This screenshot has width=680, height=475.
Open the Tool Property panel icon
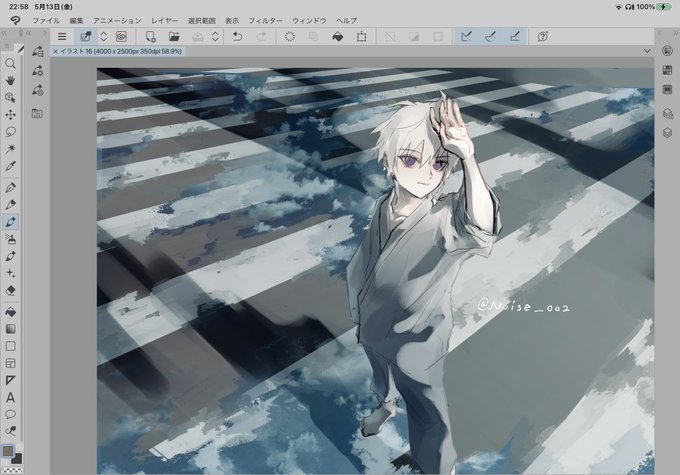(37, 70)
